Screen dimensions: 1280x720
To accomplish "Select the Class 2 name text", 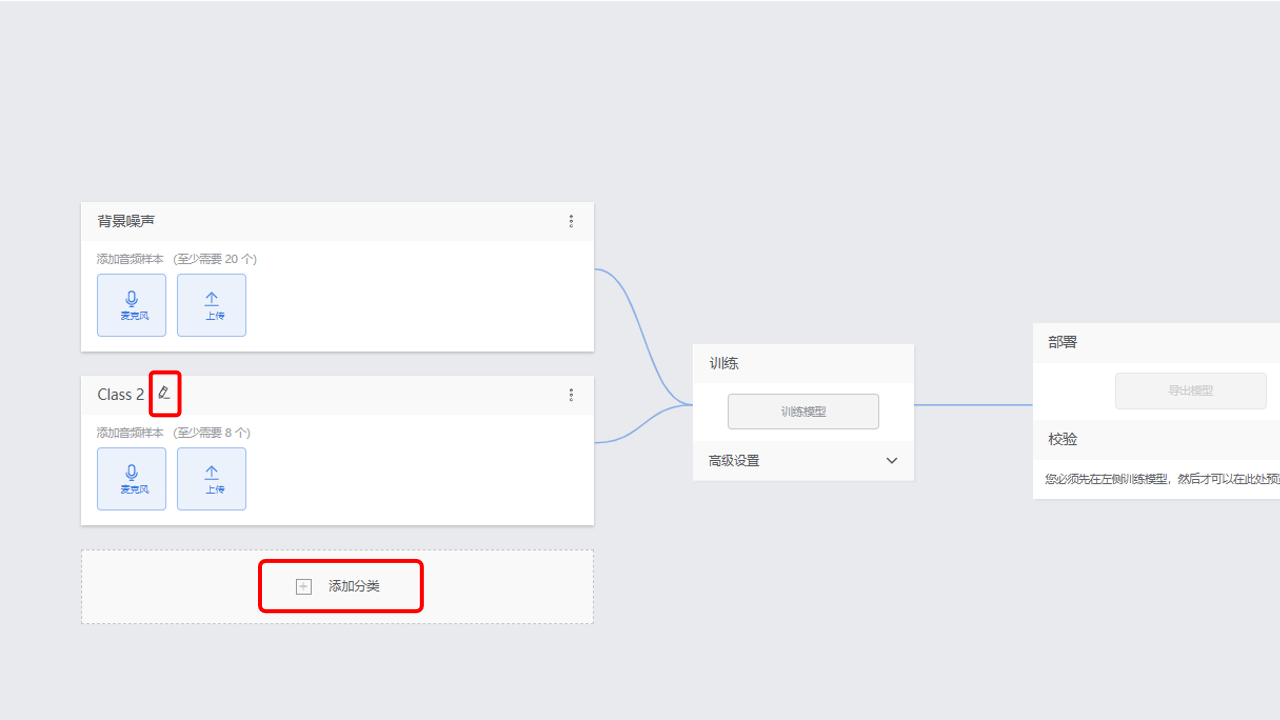I will point(120,395).
